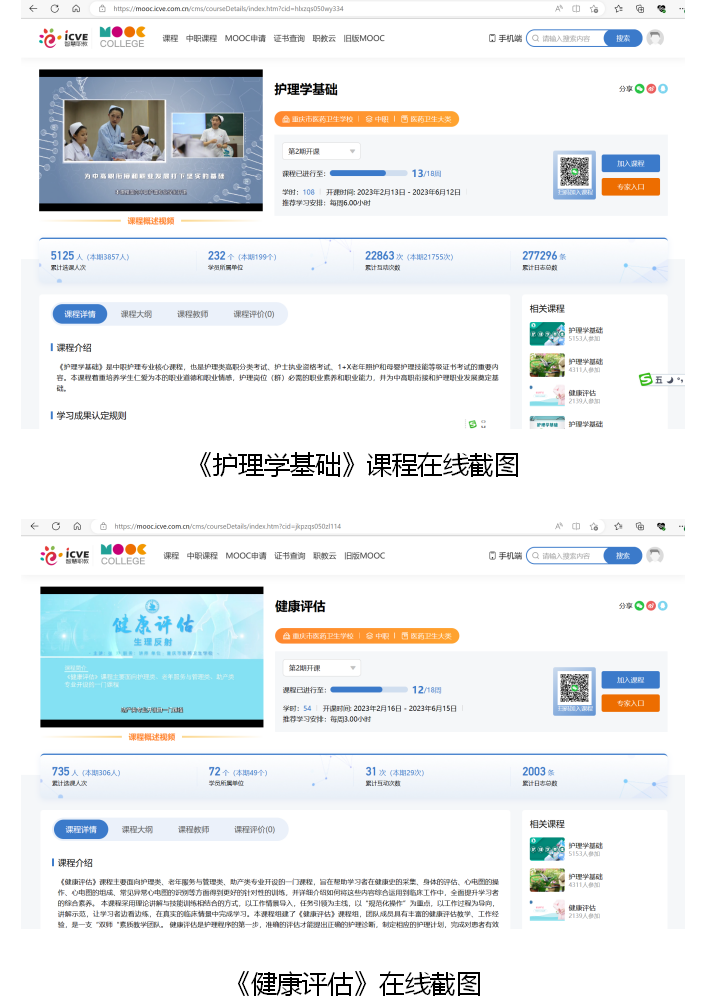The height and width of the screenshot is (999, 706).
Task: Open 第2期开课 dropdown on 健康评估 page
Action: tap(322, 667)
